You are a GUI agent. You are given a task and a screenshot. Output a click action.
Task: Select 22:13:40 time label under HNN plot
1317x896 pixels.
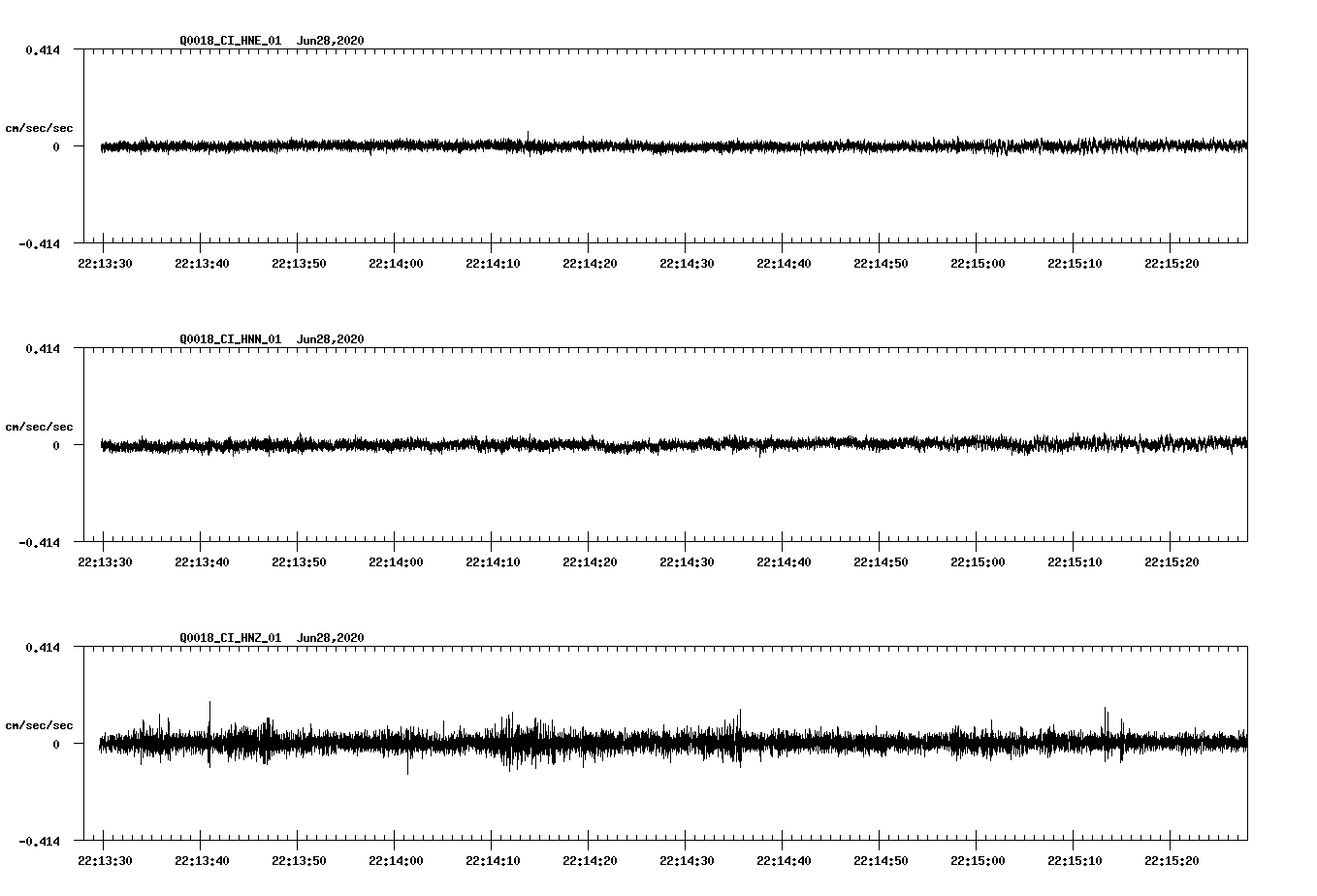(202, 562)
